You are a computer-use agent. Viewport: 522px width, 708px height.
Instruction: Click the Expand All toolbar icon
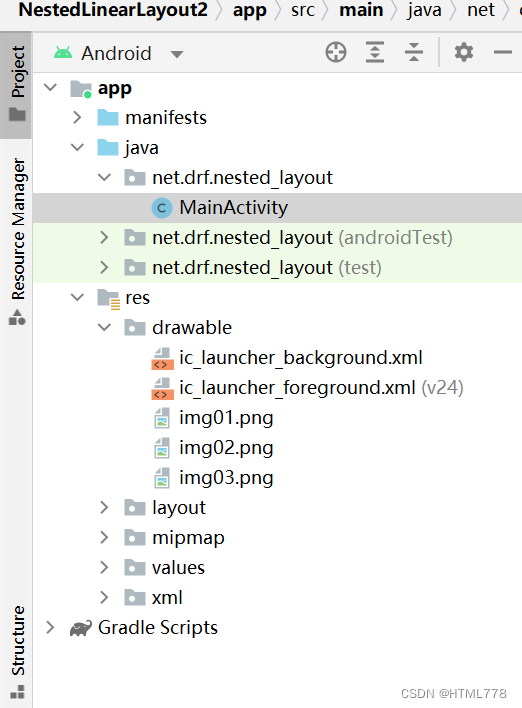click(375, 52)
